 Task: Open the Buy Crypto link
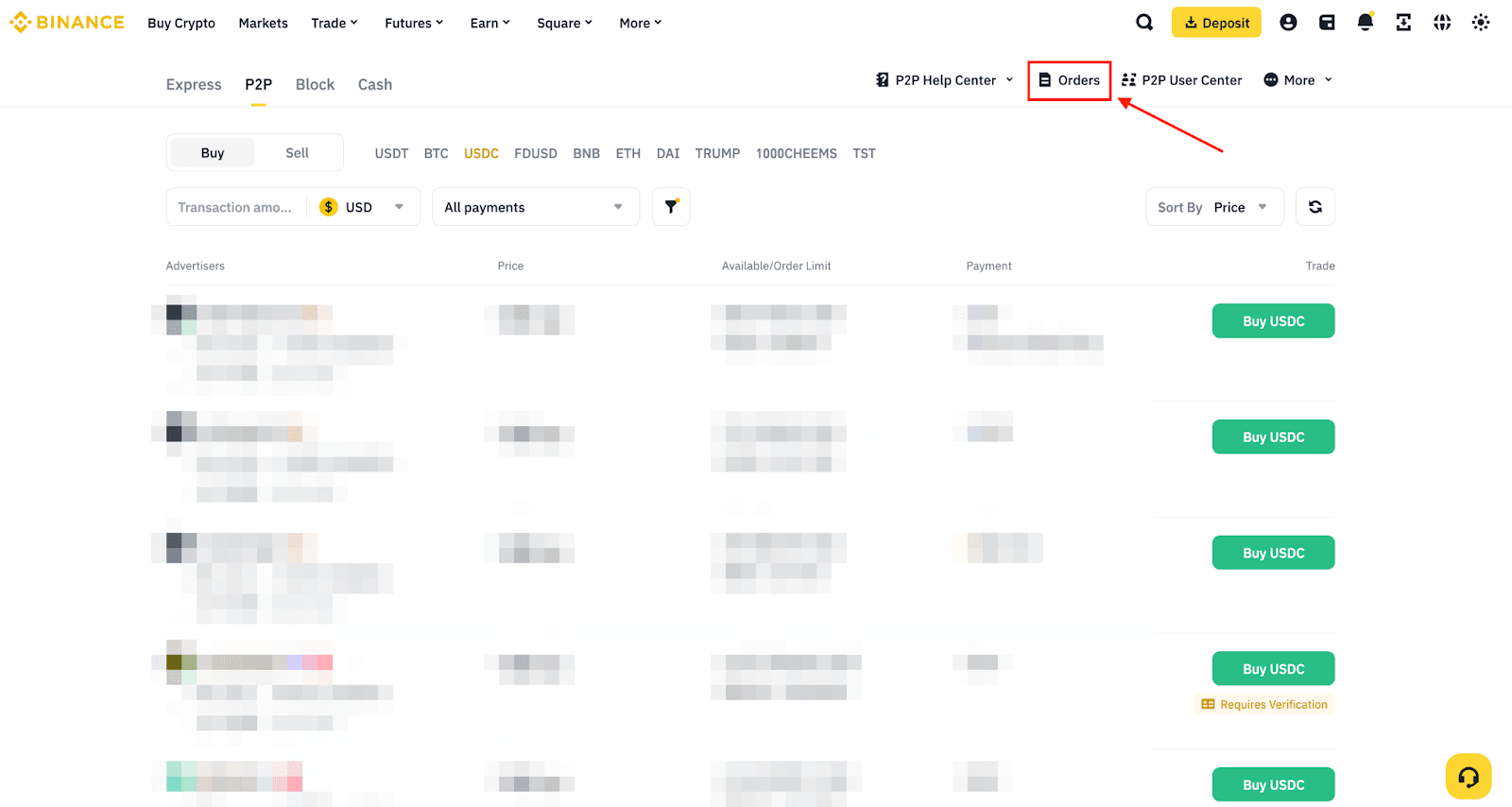181,23
